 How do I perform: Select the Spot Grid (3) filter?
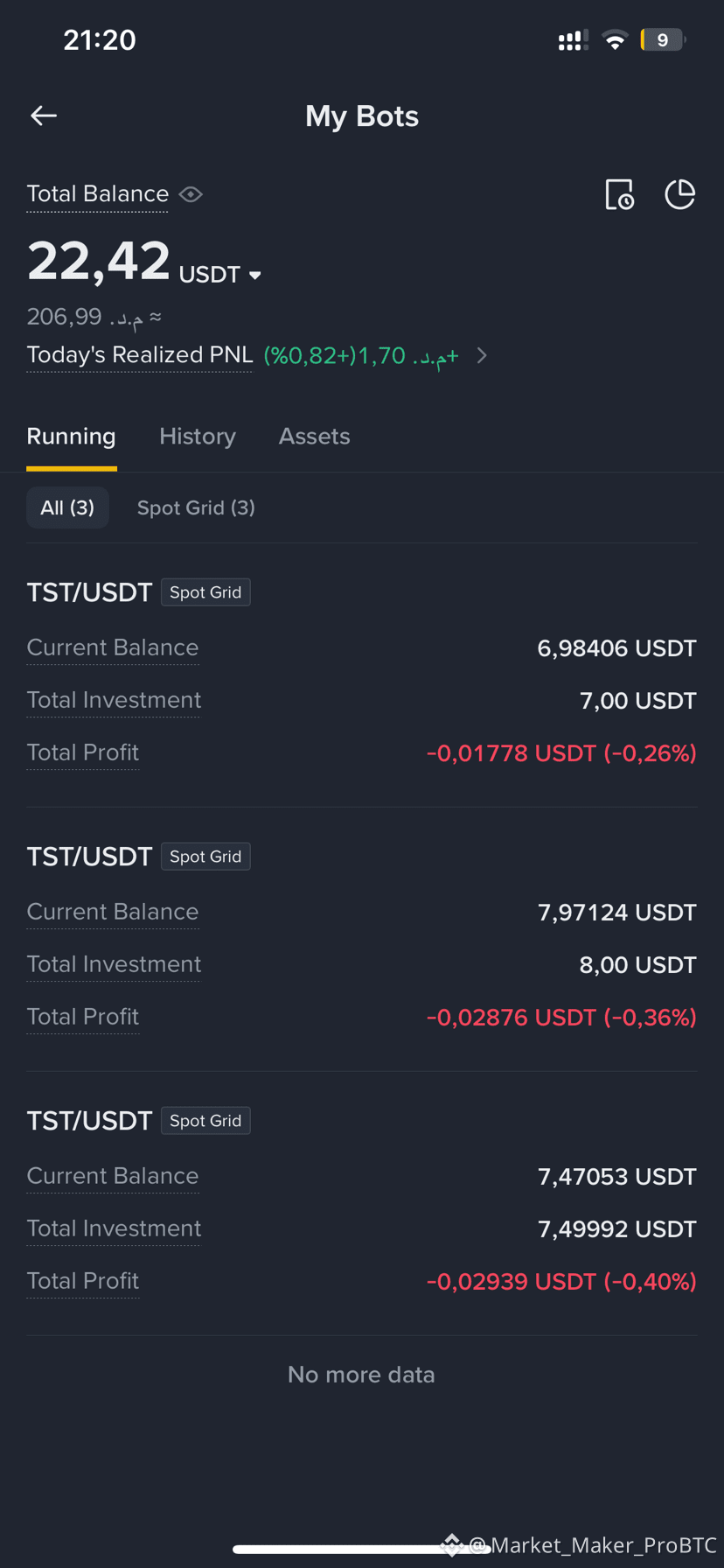click(196, 507)
